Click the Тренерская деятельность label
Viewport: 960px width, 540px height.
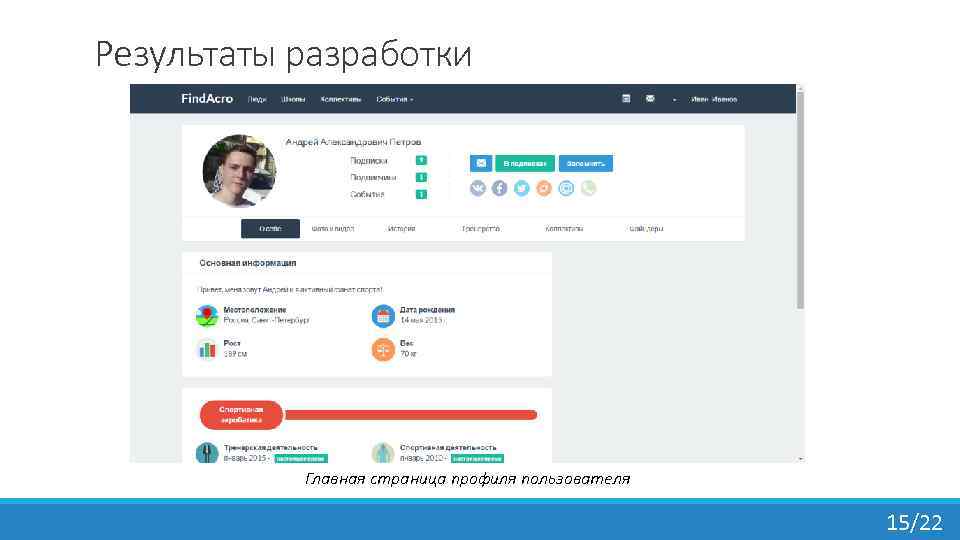pos(271,448)
